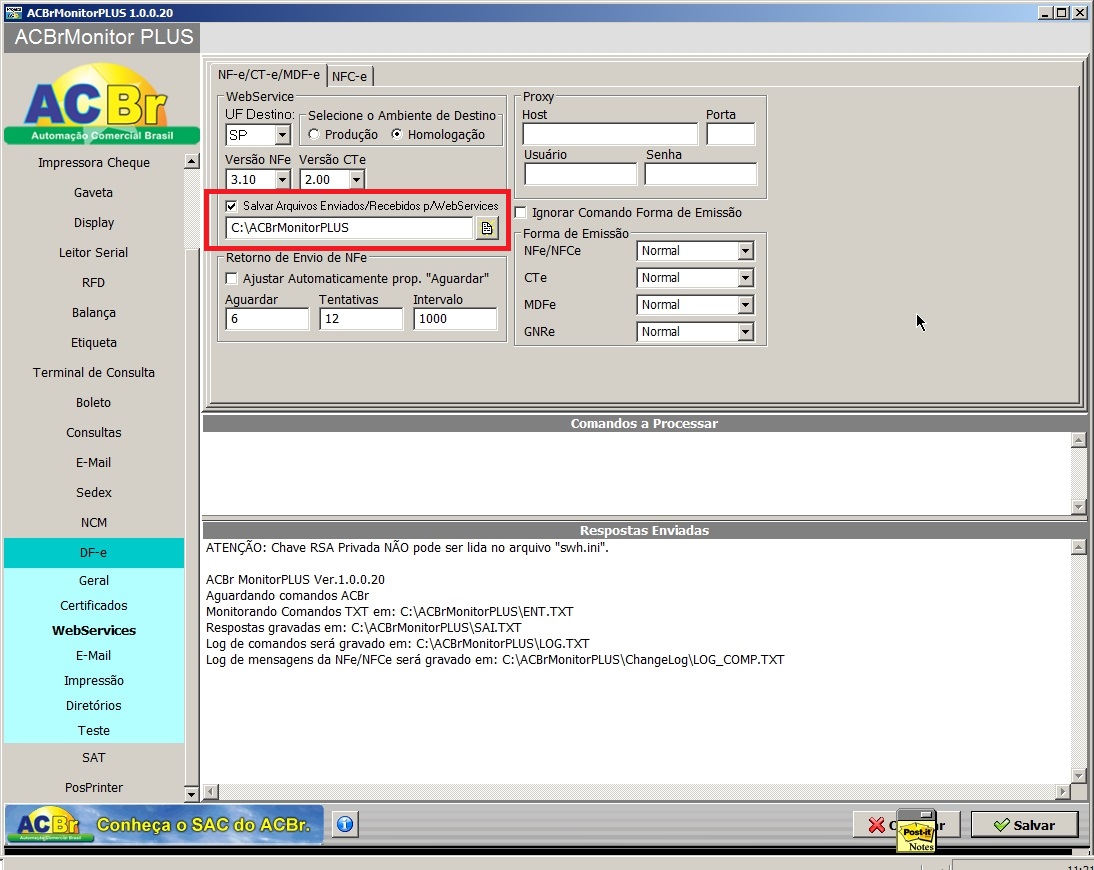
Task: Select the Homologação environment radio button
Action: coord(397,134)
